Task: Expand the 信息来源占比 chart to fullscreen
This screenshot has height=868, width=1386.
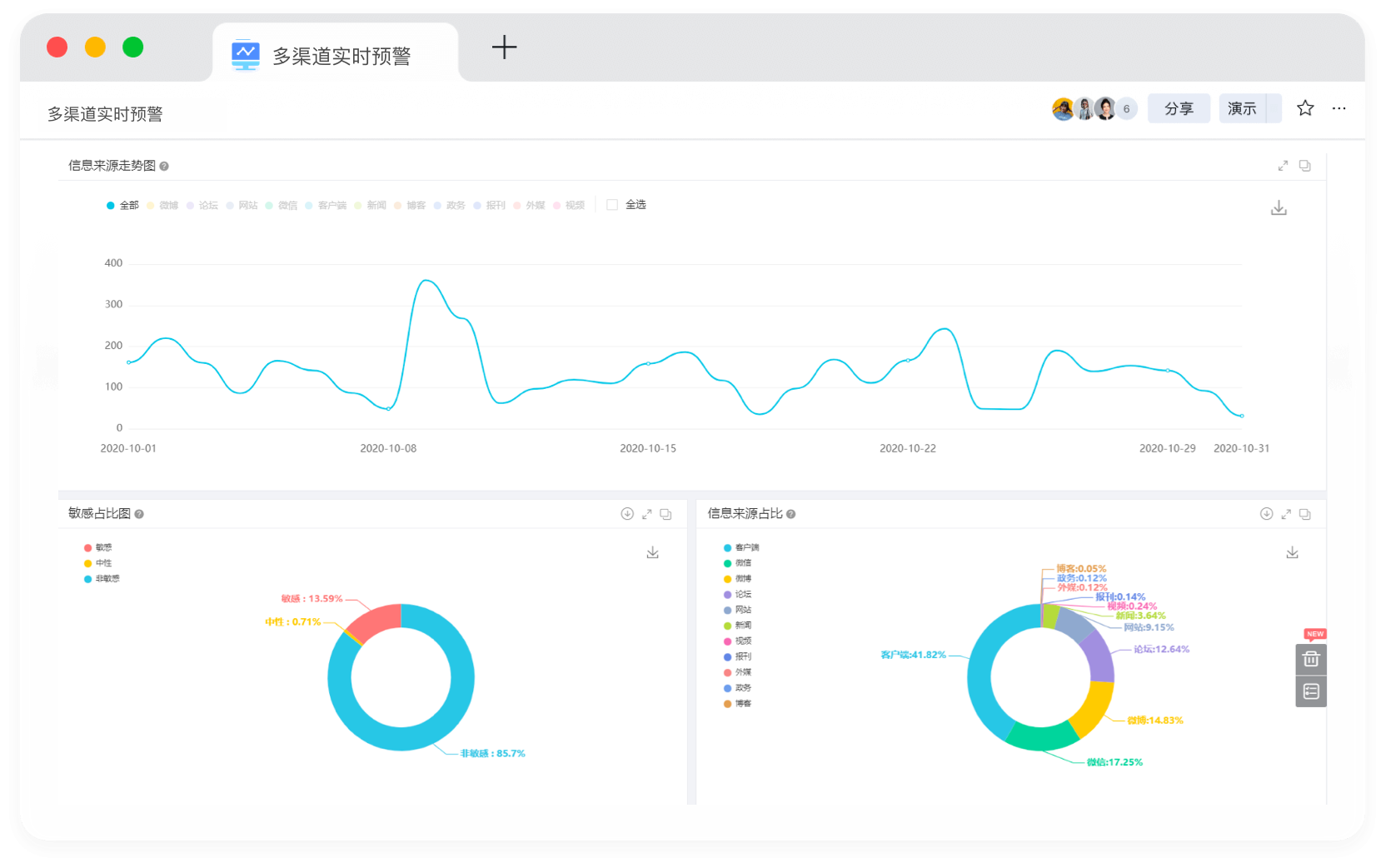Action: [1286, 514]
